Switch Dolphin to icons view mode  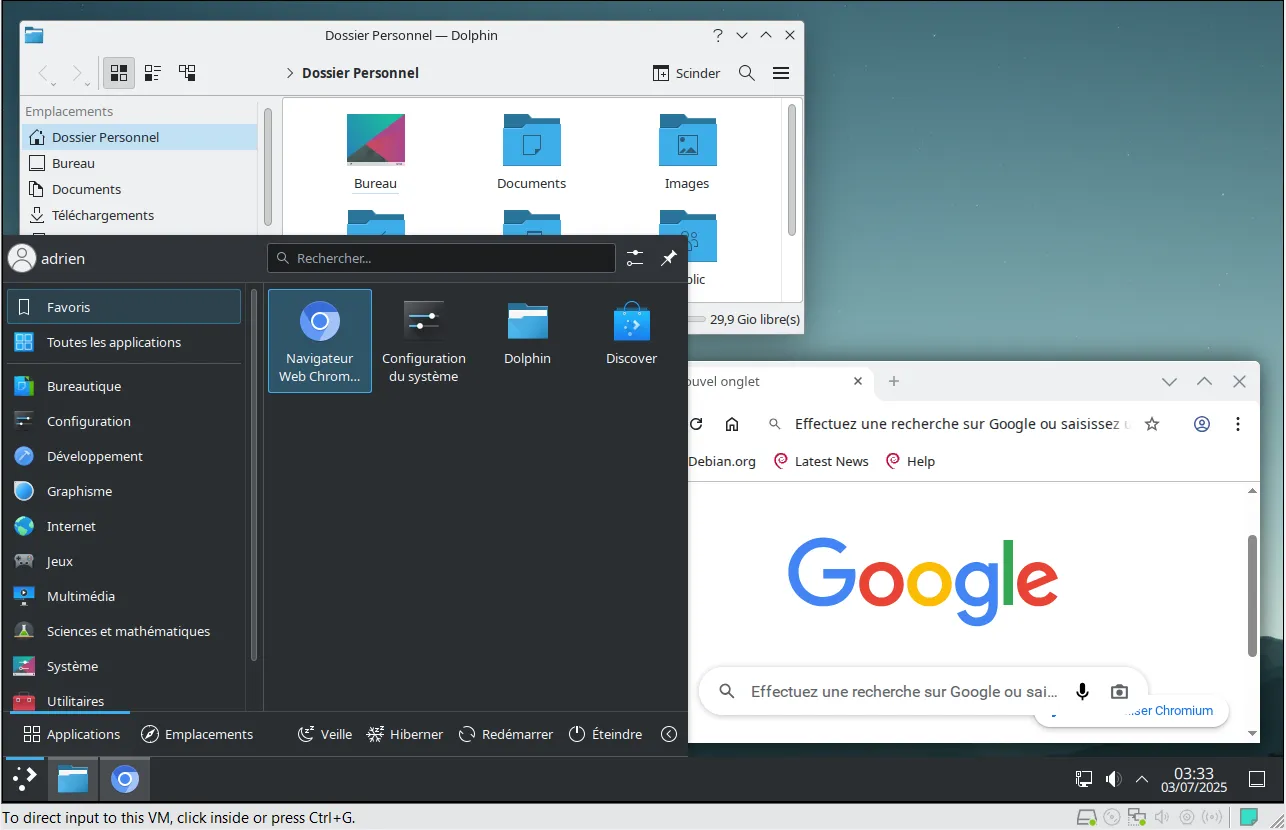(119, 73)
